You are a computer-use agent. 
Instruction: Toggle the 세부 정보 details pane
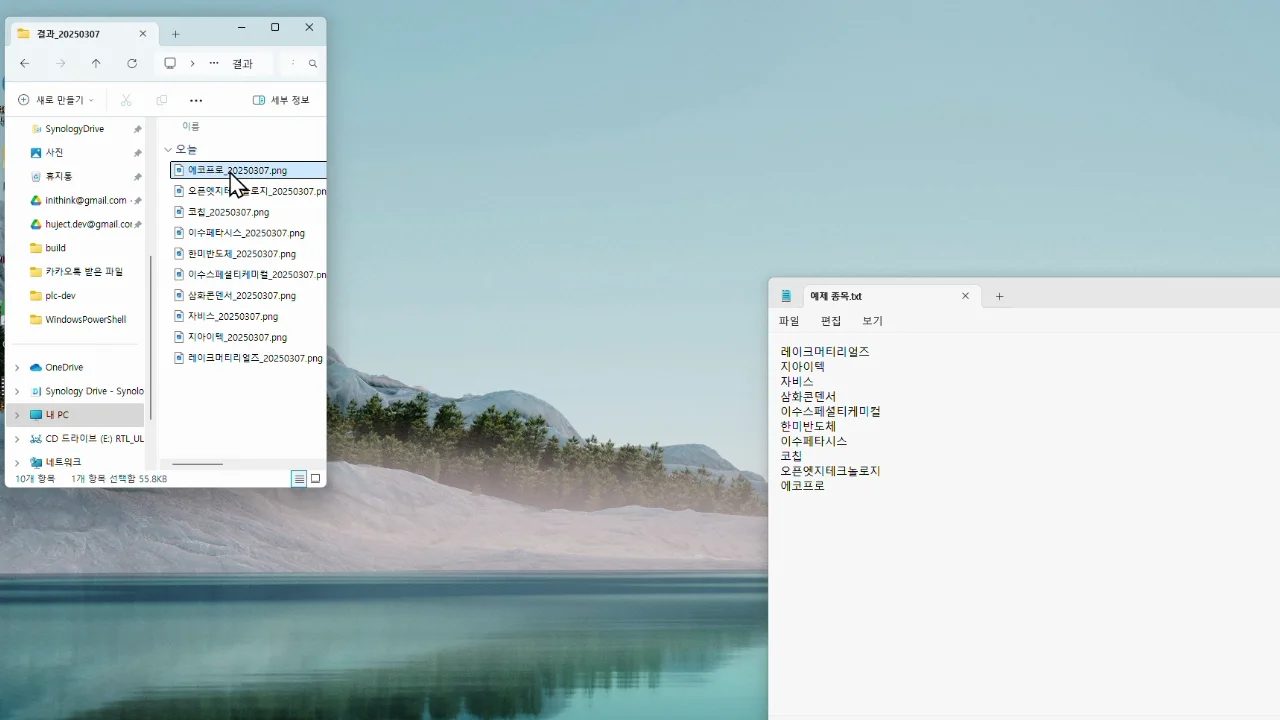click(281, 100)
